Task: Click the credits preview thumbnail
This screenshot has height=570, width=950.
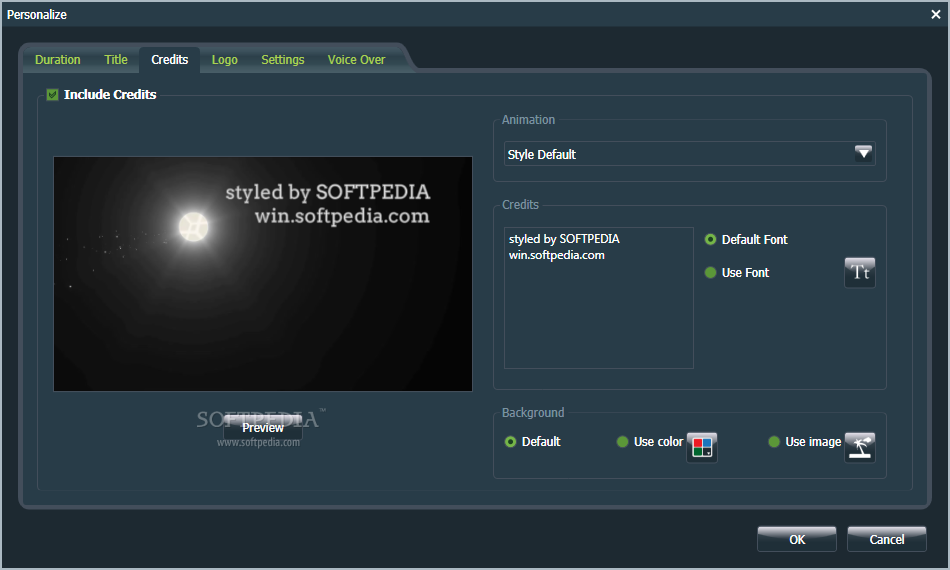Action: tap(263, 274)
